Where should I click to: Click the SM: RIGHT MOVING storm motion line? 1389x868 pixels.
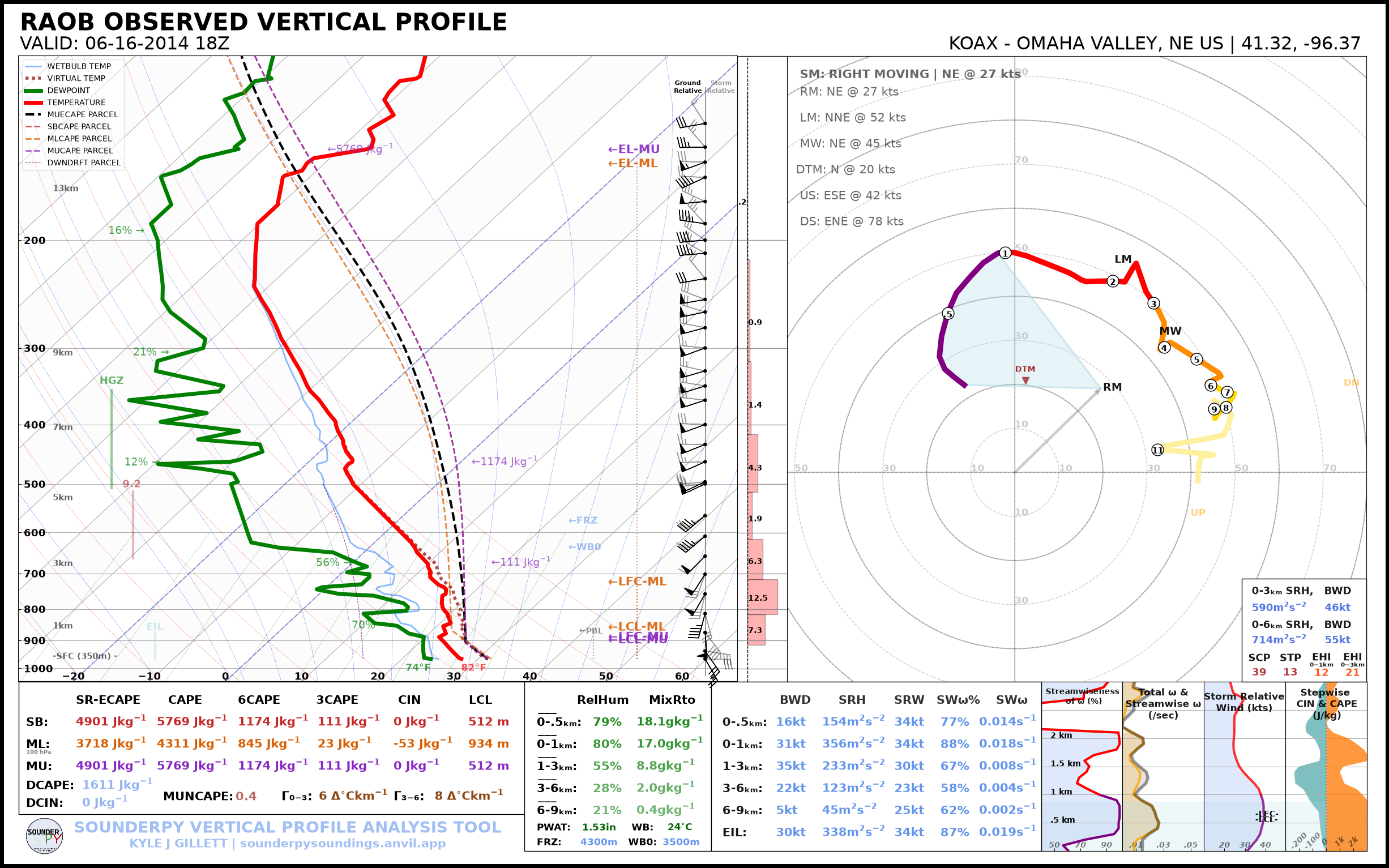pos(911,74)
